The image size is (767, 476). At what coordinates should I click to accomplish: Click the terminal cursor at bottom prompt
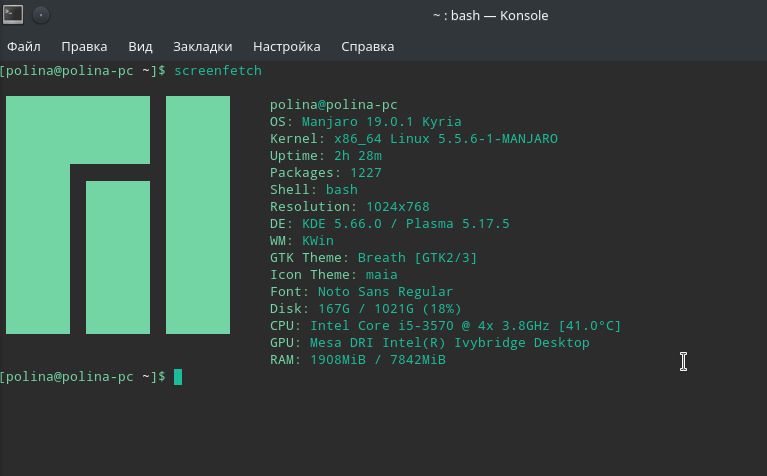point(178,377)
